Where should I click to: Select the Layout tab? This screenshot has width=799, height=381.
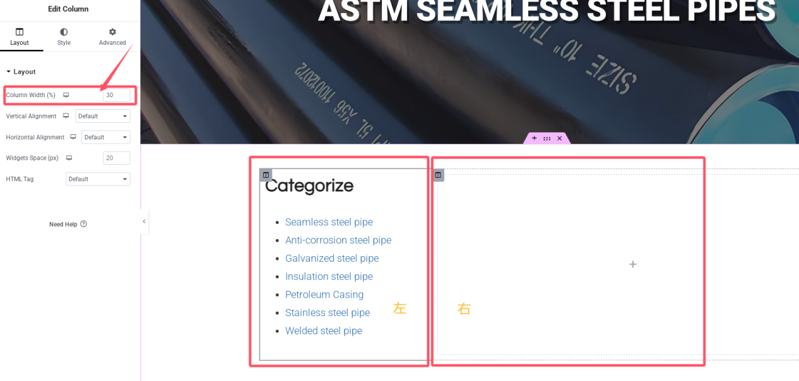(19, 37)
